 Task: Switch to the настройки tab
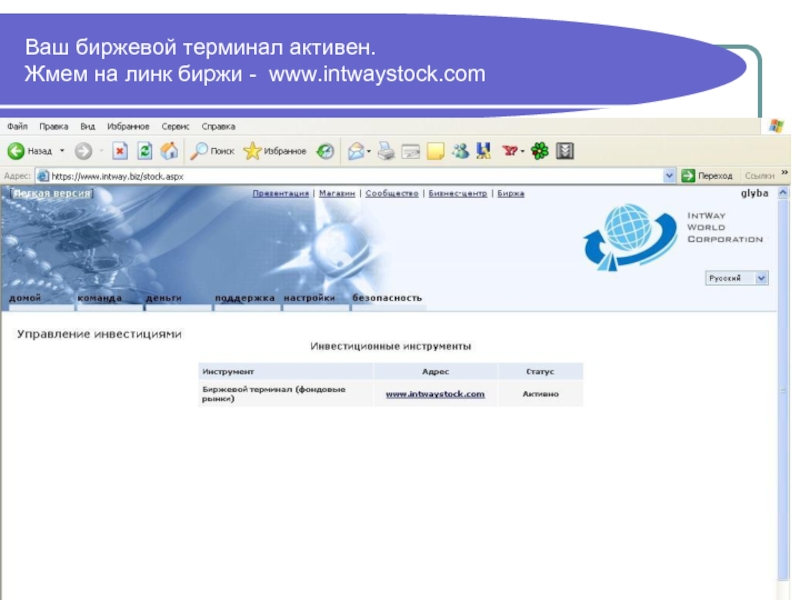(x=309, y=298)
